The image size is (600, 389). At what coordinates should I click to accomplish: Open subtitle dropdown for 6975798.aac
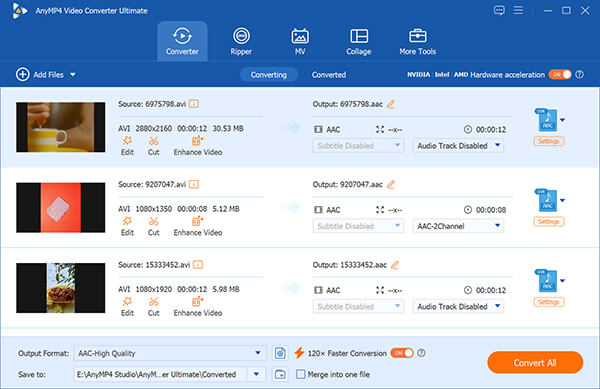click(x=358, y=146)
